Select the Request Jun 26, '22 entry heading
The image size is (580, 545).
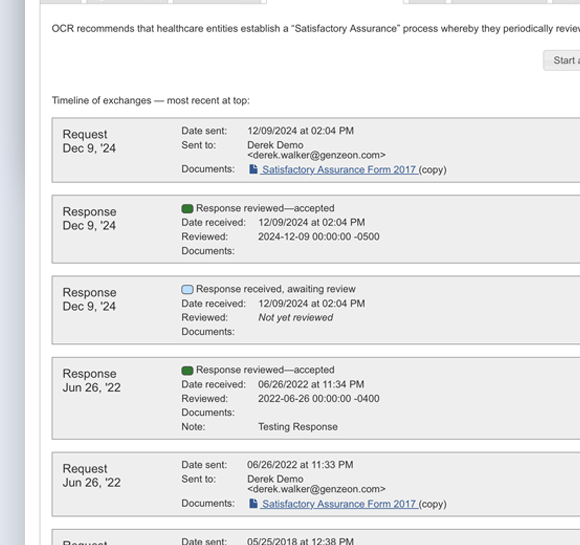(x=92, y=475)
